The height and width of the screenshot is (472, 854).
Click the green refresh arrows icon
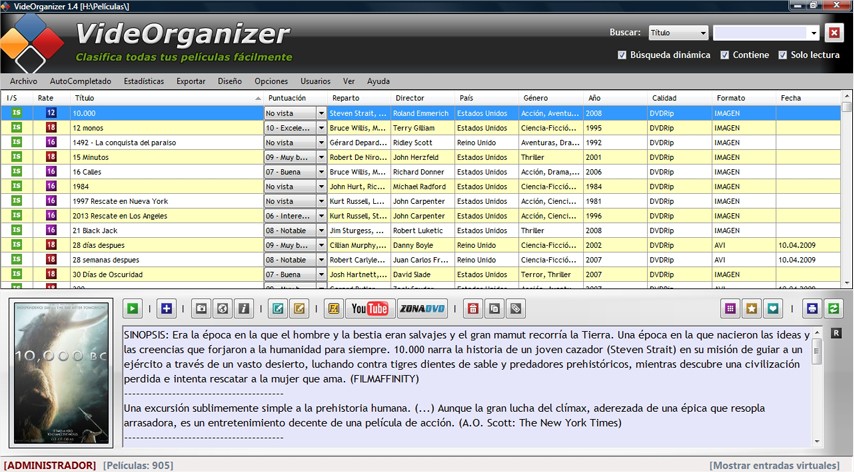tap(833, 309)
